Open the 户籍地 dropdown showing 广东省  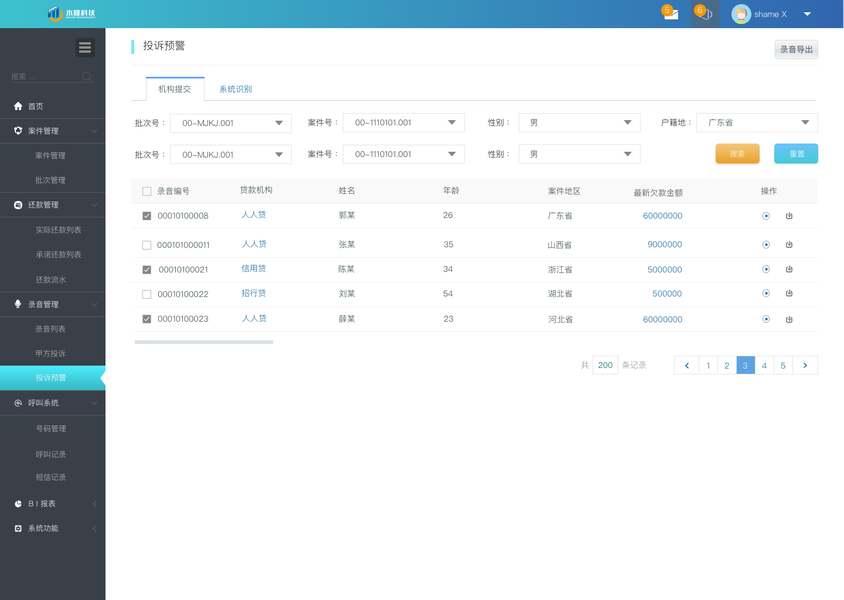pyautogui.click(x=757, y=123)
